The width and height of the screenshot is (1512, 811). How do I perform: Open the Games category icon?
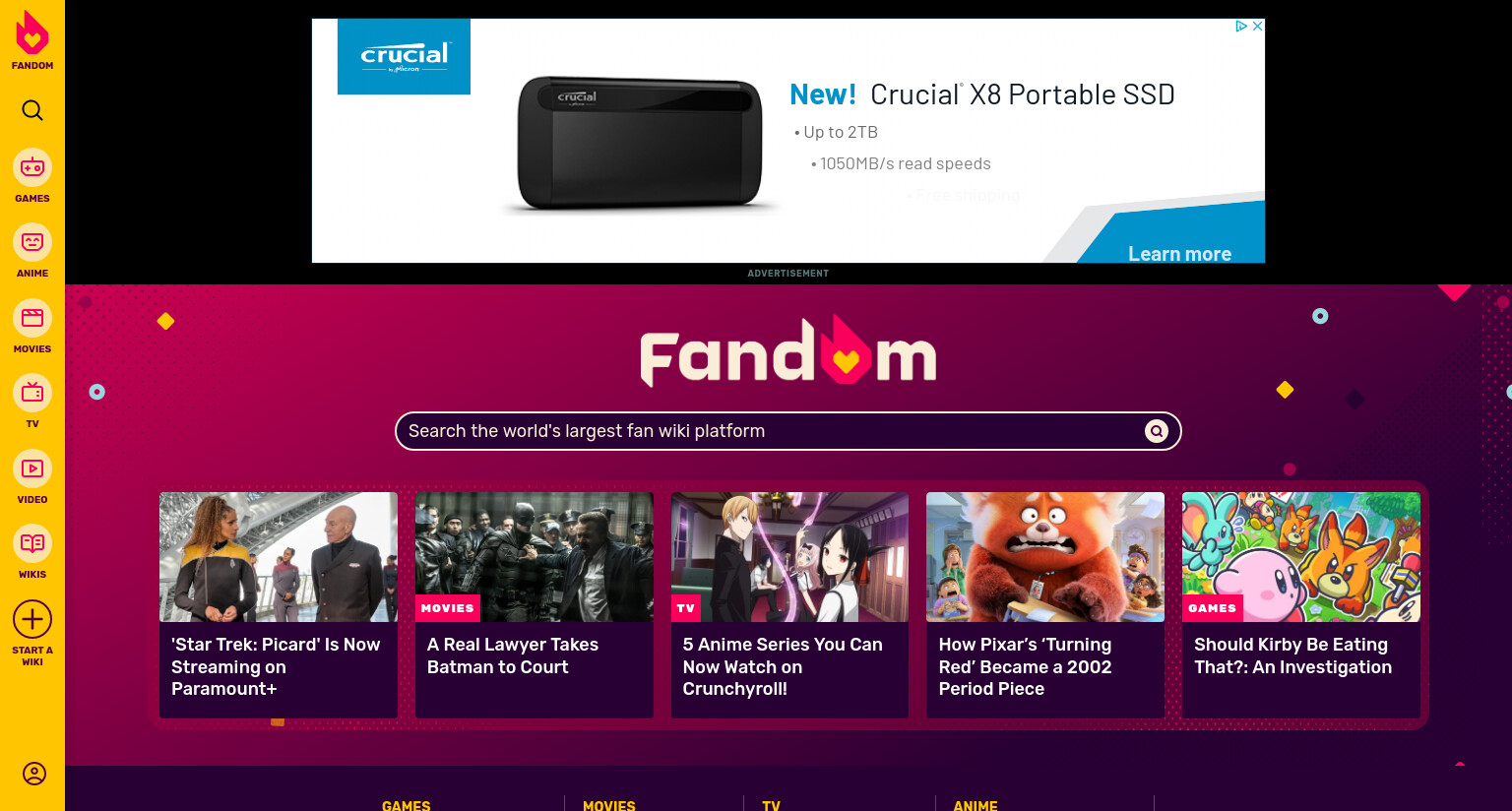point(32,167)
